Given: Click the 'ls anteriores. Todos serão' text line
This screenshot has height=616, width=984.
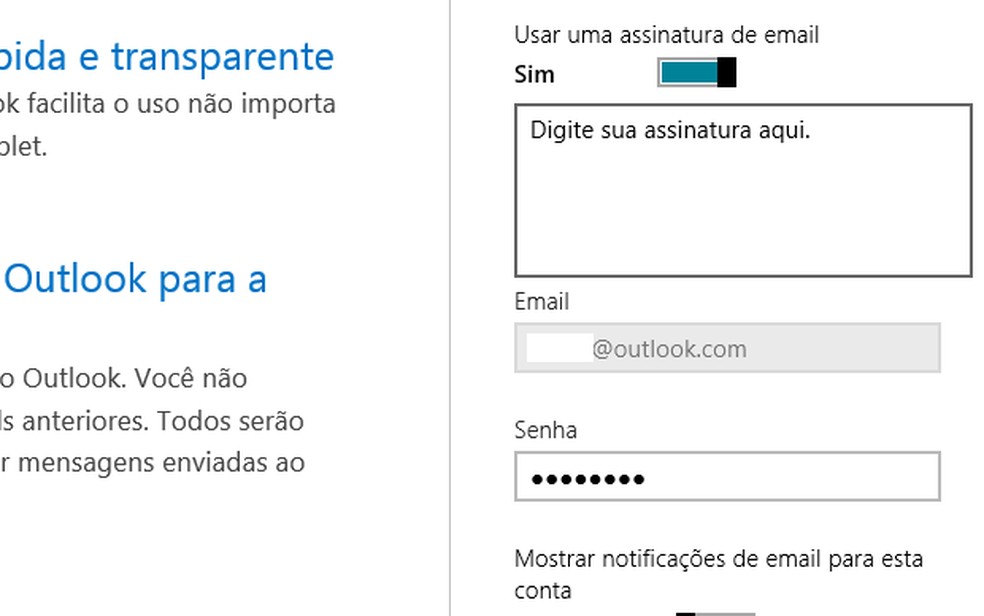Looking at the screenshot, I should (151, 420).
